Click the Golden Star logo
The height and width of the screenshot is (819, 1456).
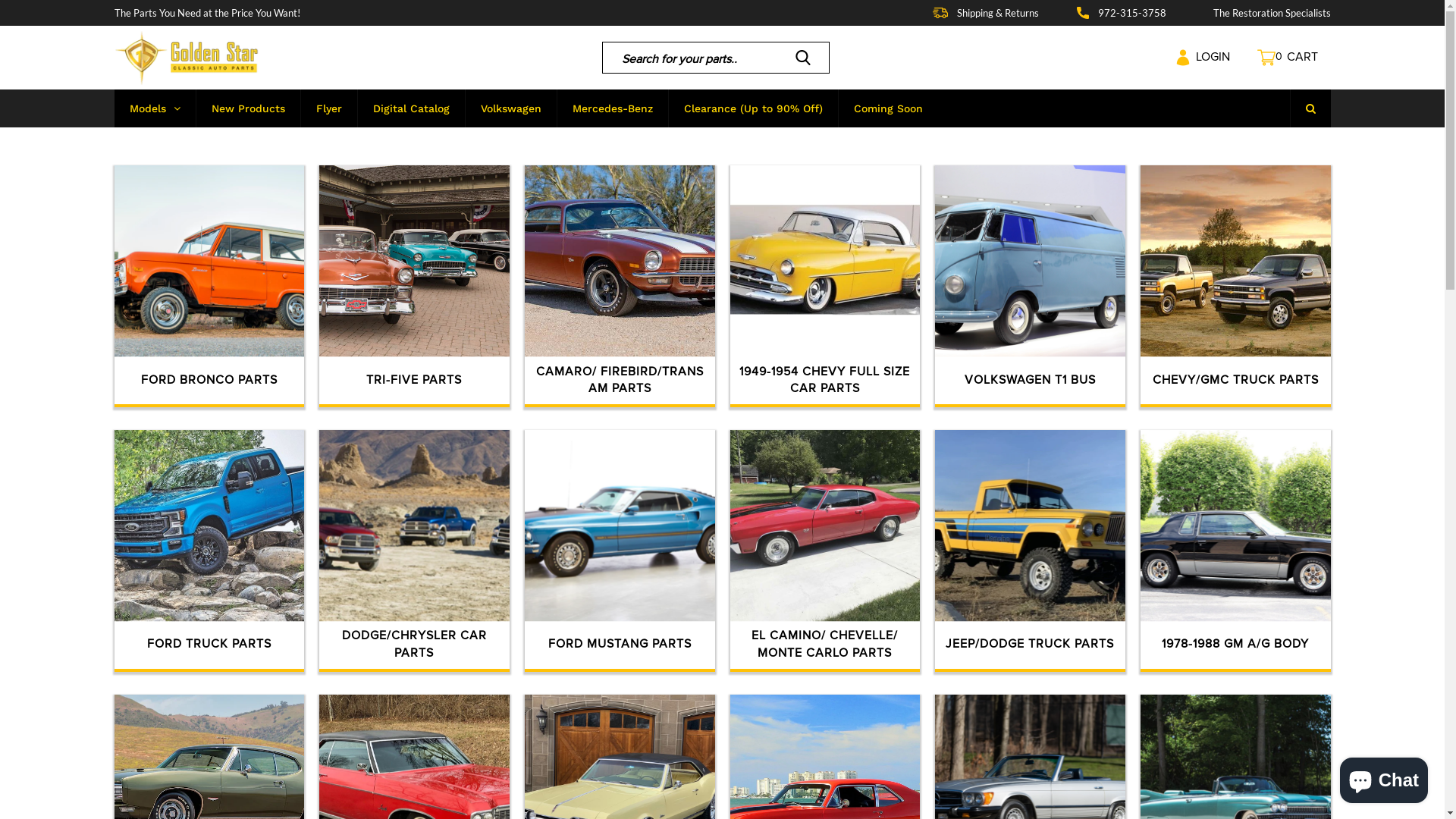pyautogui.click(x=187, y=58)
